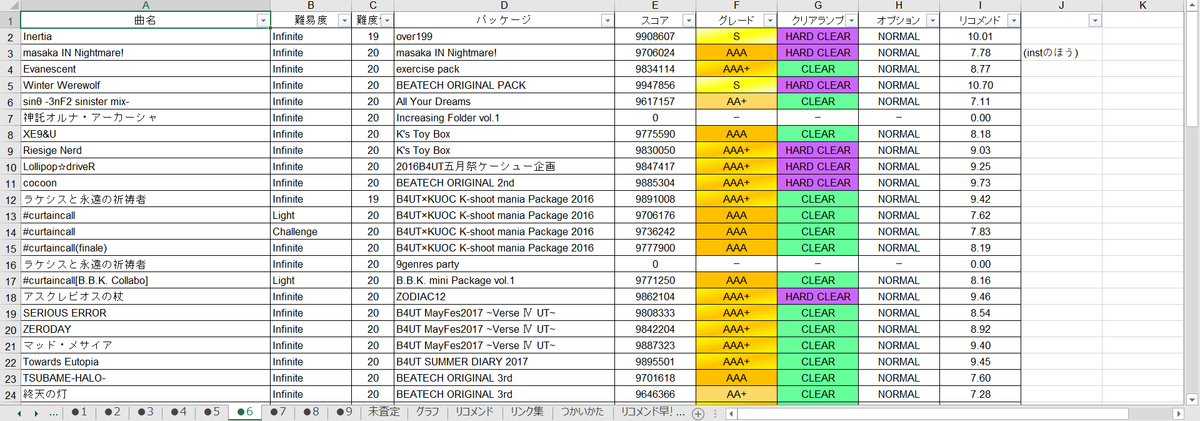Switch to sheet tab ●7
This screenshot has height=421, width=1200.
click(x=278, y=412)
